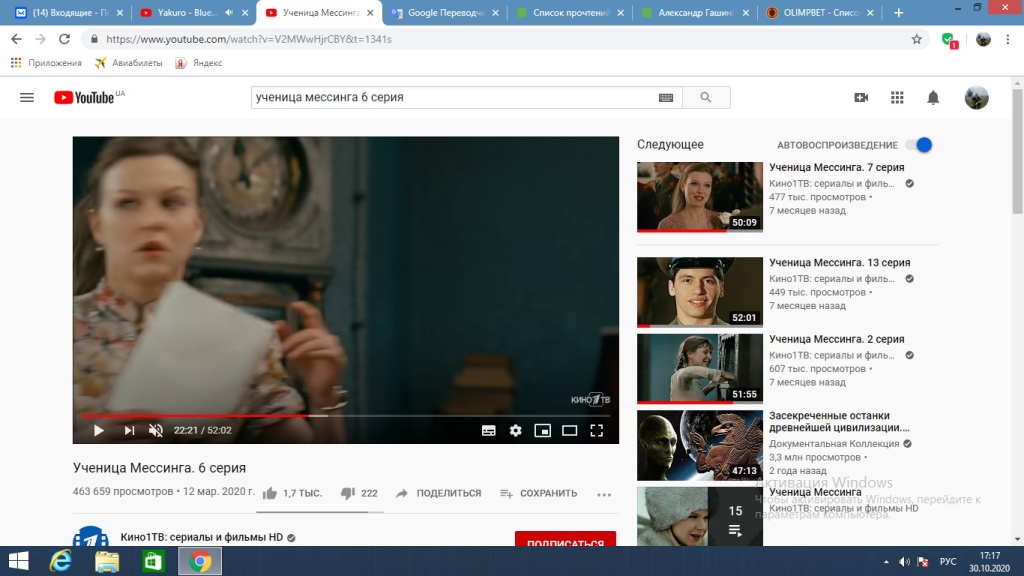Screen dimensions: 1024x576
Task: Open the Ученица Мессинга playlist thumbnail
Action: click(x=699, y=517)
